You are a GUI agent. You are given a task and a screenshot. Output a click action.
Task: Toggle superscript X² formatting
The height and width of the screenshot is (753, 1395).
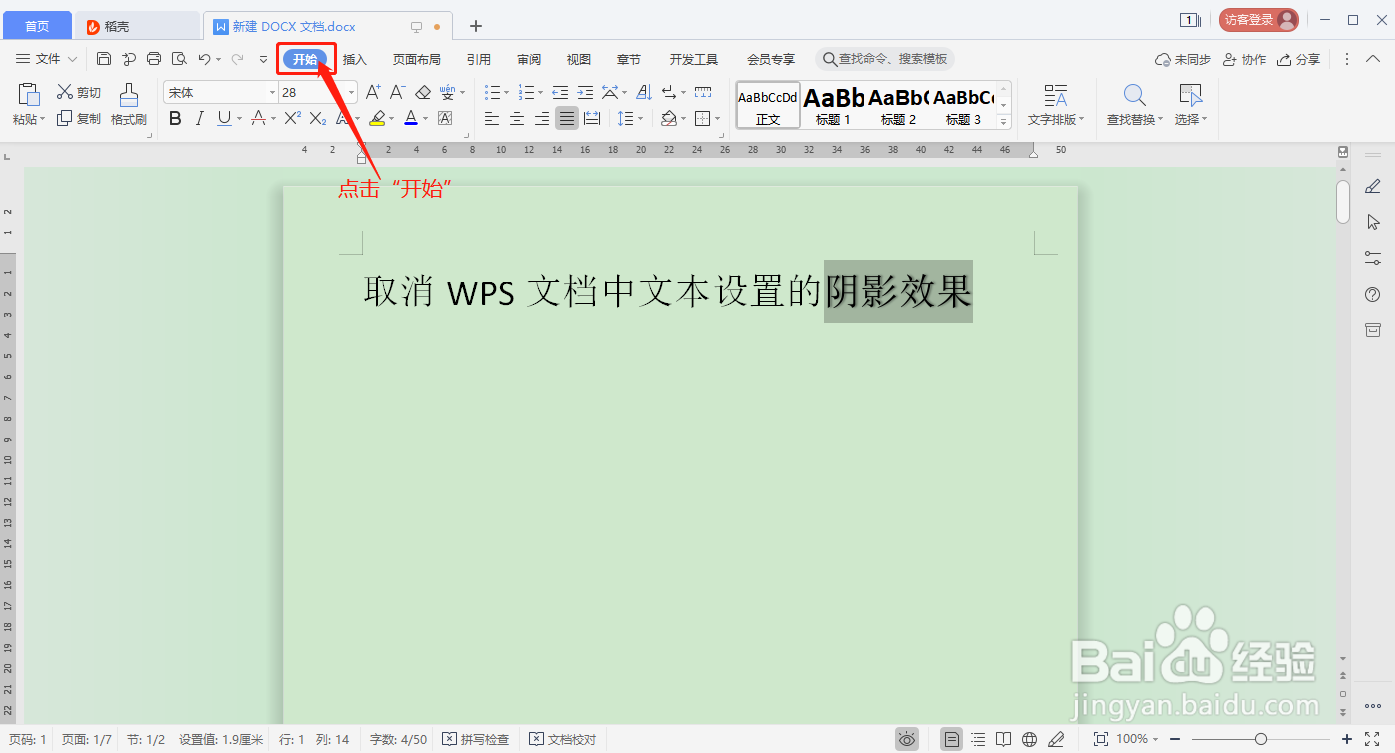coord(292,118)
